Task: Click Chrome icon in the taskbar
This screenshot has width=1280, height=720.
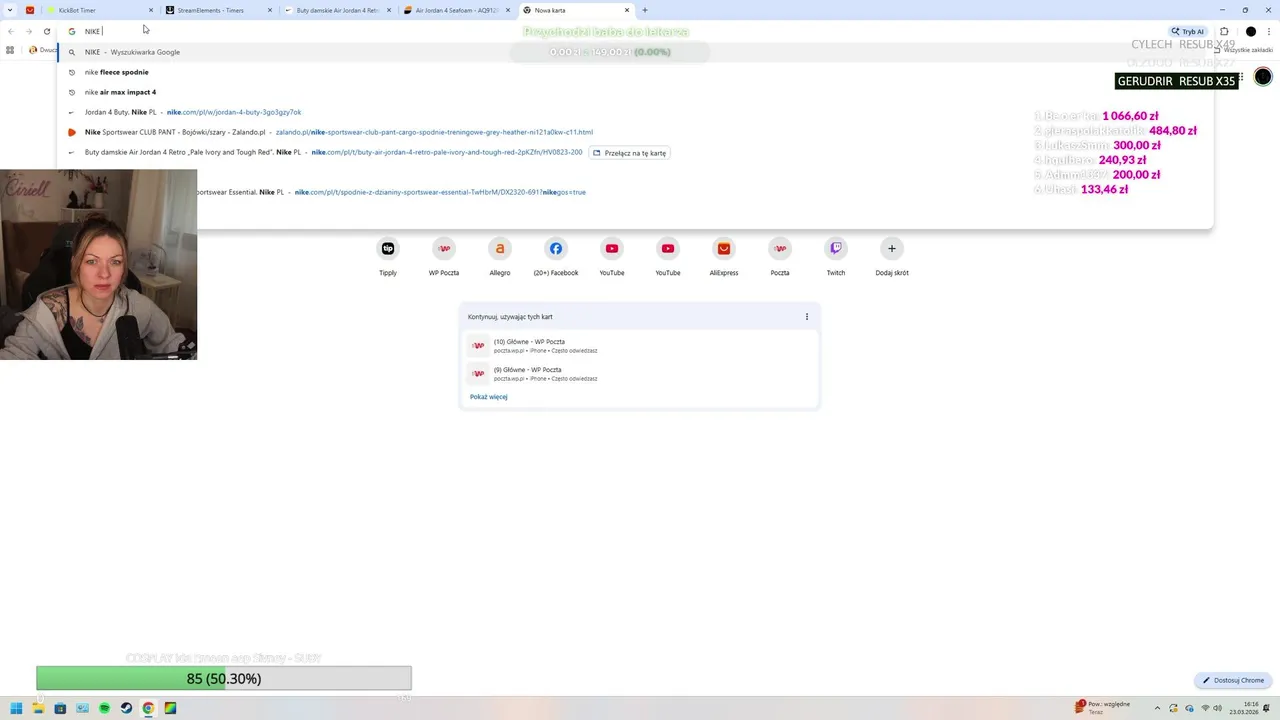Action: tap(148, 708)
